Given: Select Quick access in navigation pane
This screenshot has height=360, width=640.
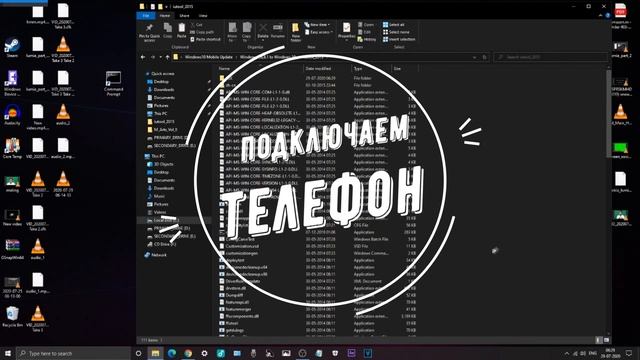Looking at the screenshot, I should [159, 73].
